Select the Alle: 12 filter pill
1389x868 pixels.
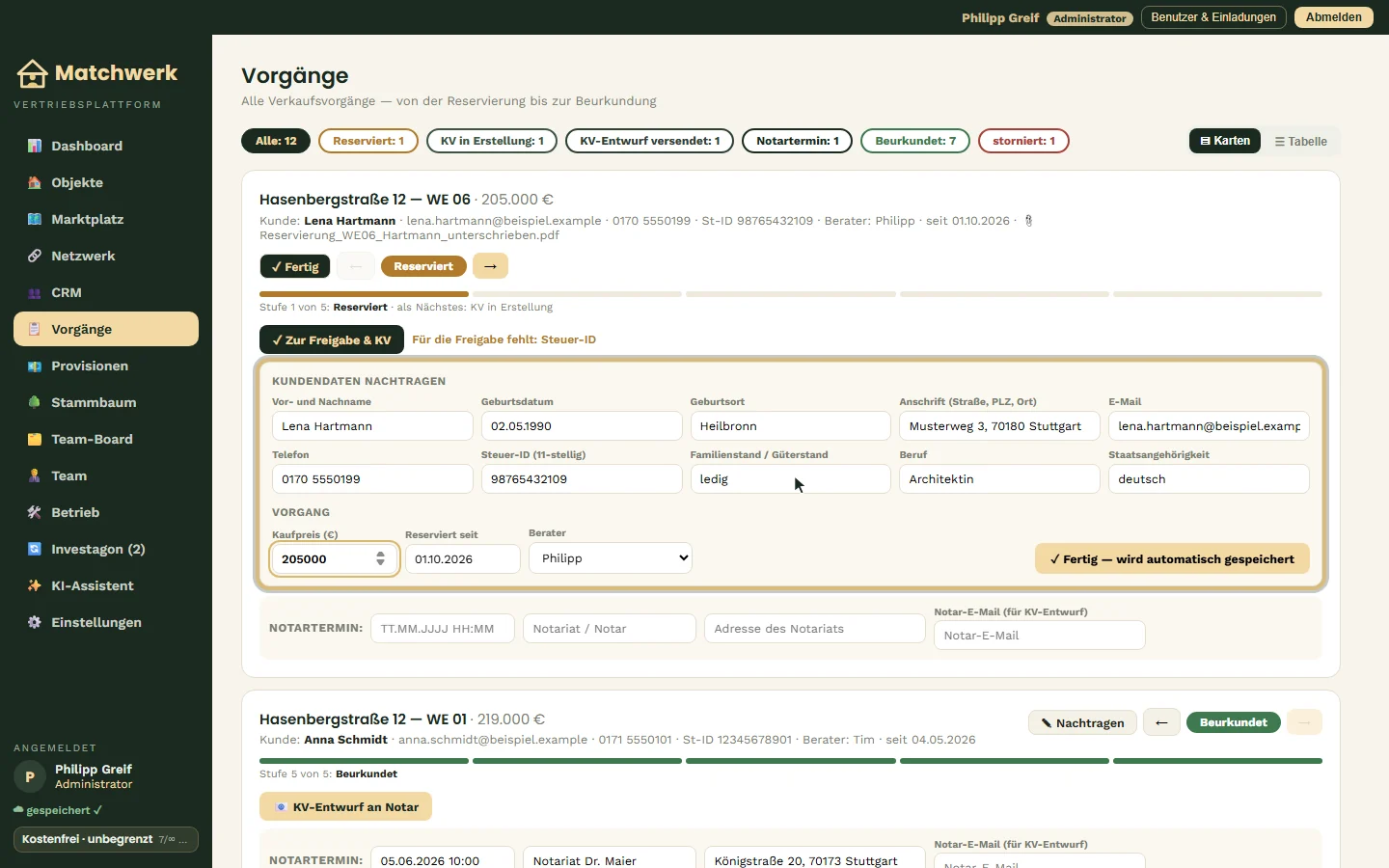(x=276, y=141)
